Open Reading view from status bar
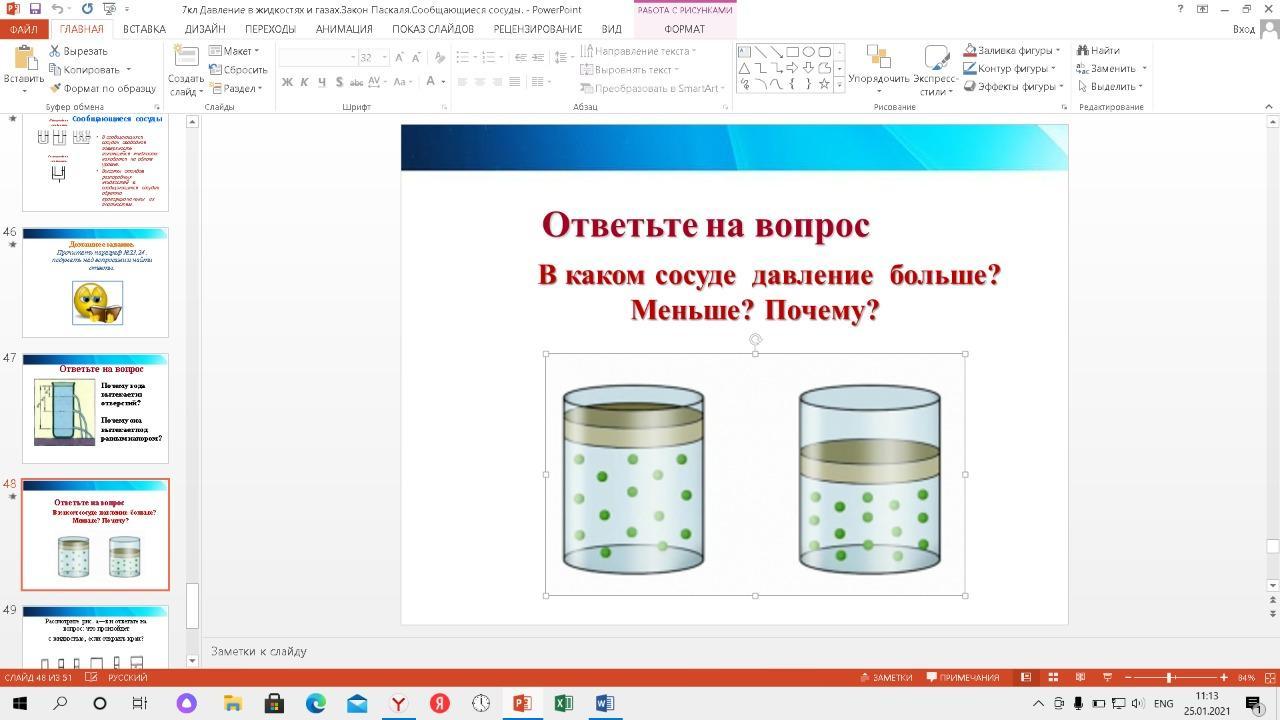 1079,677
